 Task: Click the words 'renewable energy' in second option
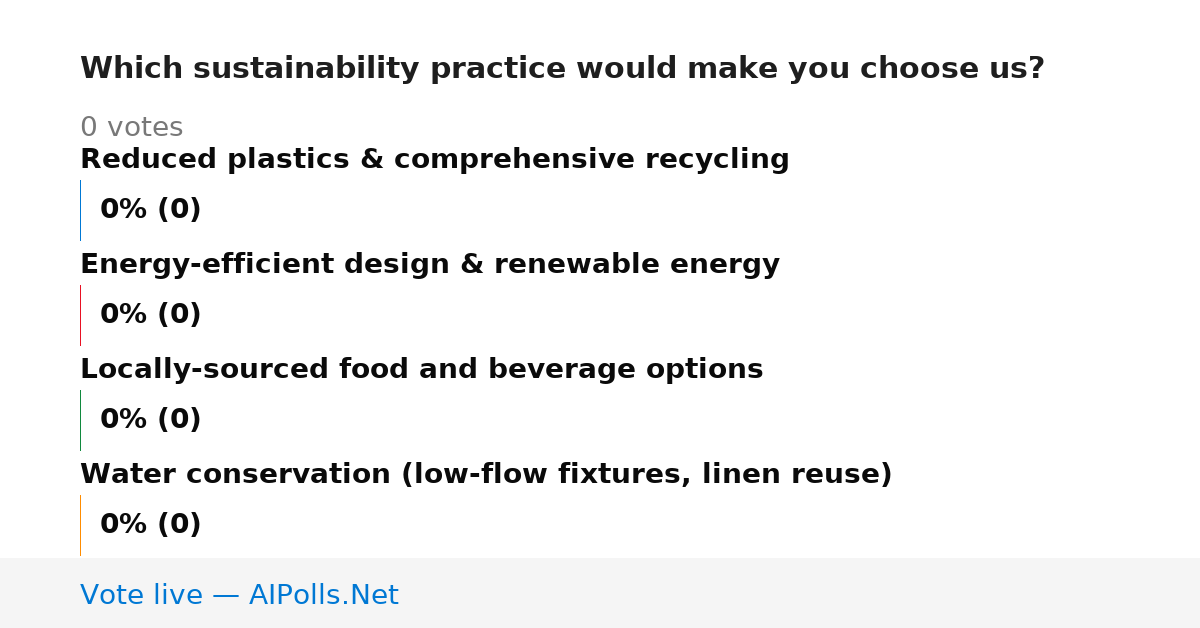636,265
